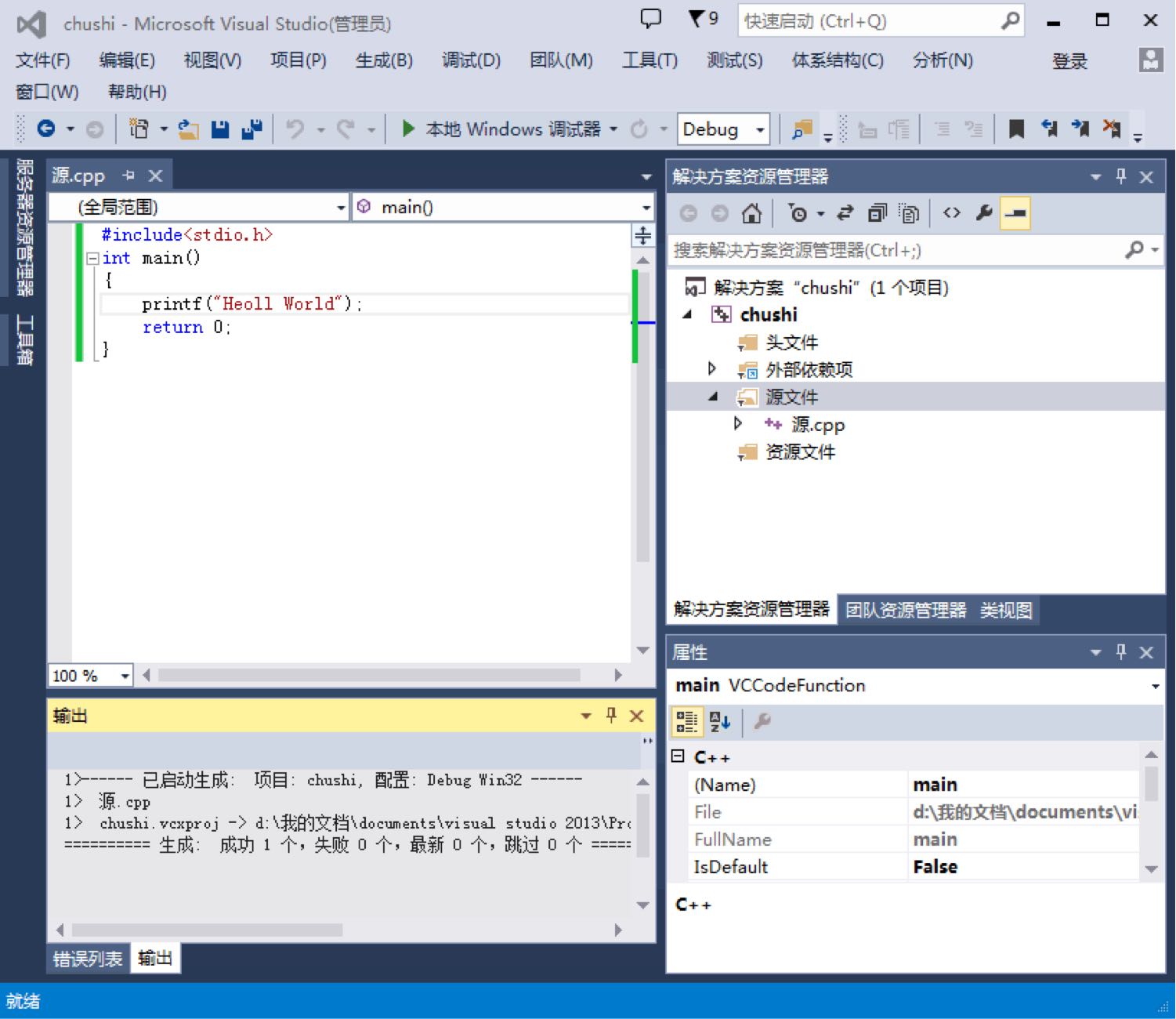Click the sync with active document icon
Screen dimensions: 1176x1019
tap(845, 213)
